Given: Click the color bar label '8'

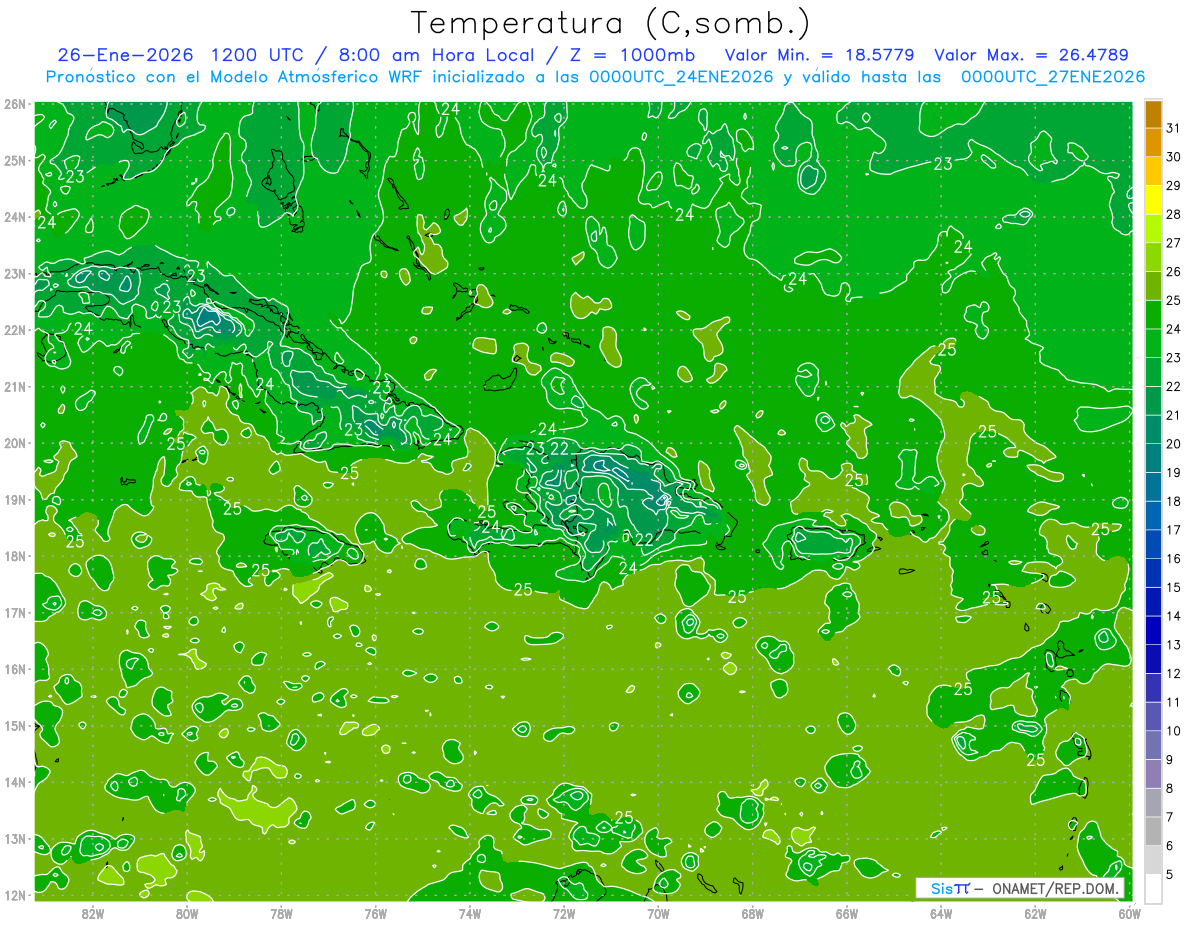Looking at the screenshot, I should (x=1170, y=789).
